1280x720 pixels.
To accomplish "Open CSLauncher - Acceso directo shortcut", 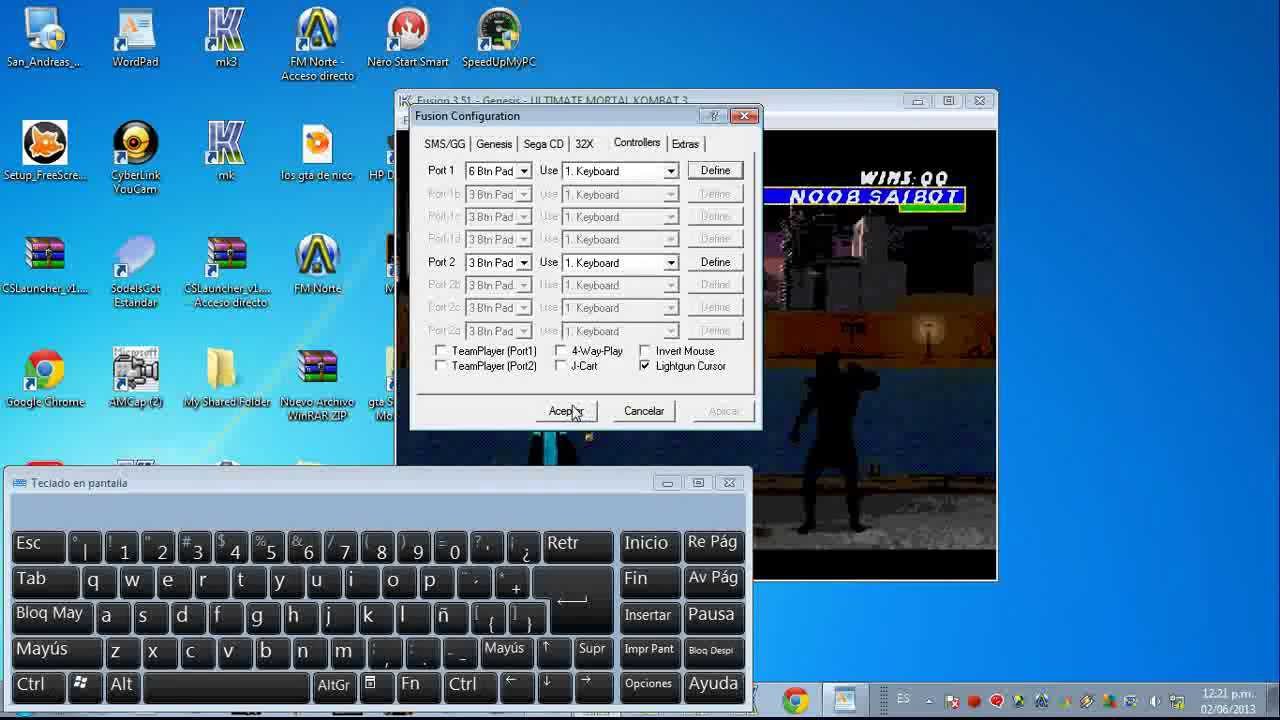I will [x=226, y=271].
